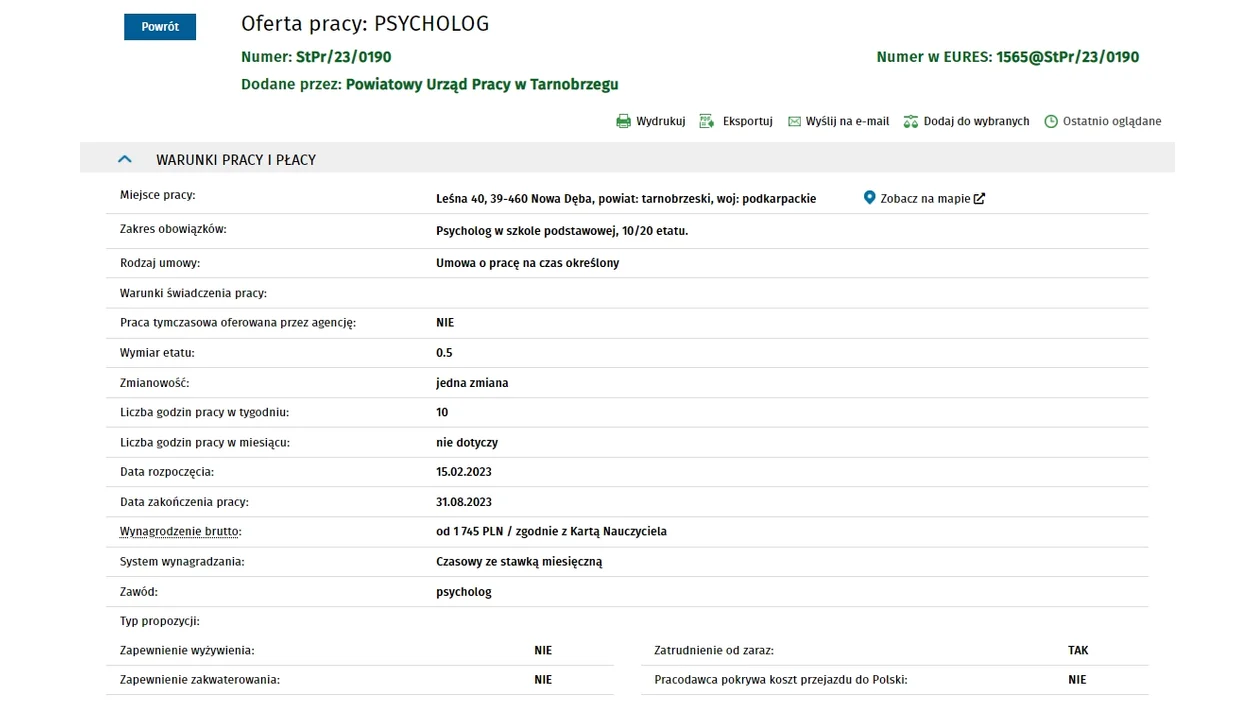This screenshot has width=1257, height=720.
Task: Click the Zawód value psycholog
Action: (x=464, y=592)
